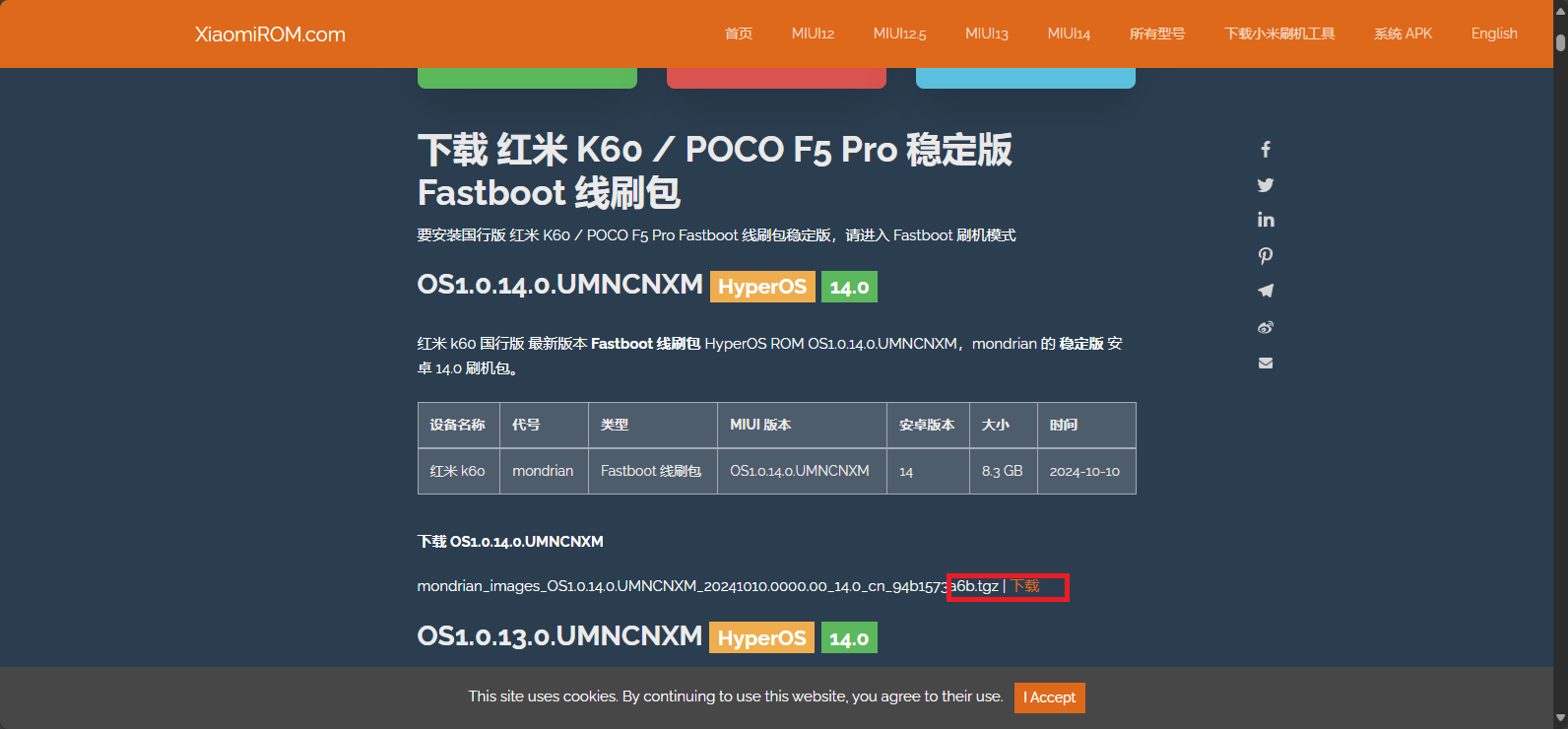Open 所有型号 all models menu
This screenshot has width=1568, height=729.
click(1156, 33)
